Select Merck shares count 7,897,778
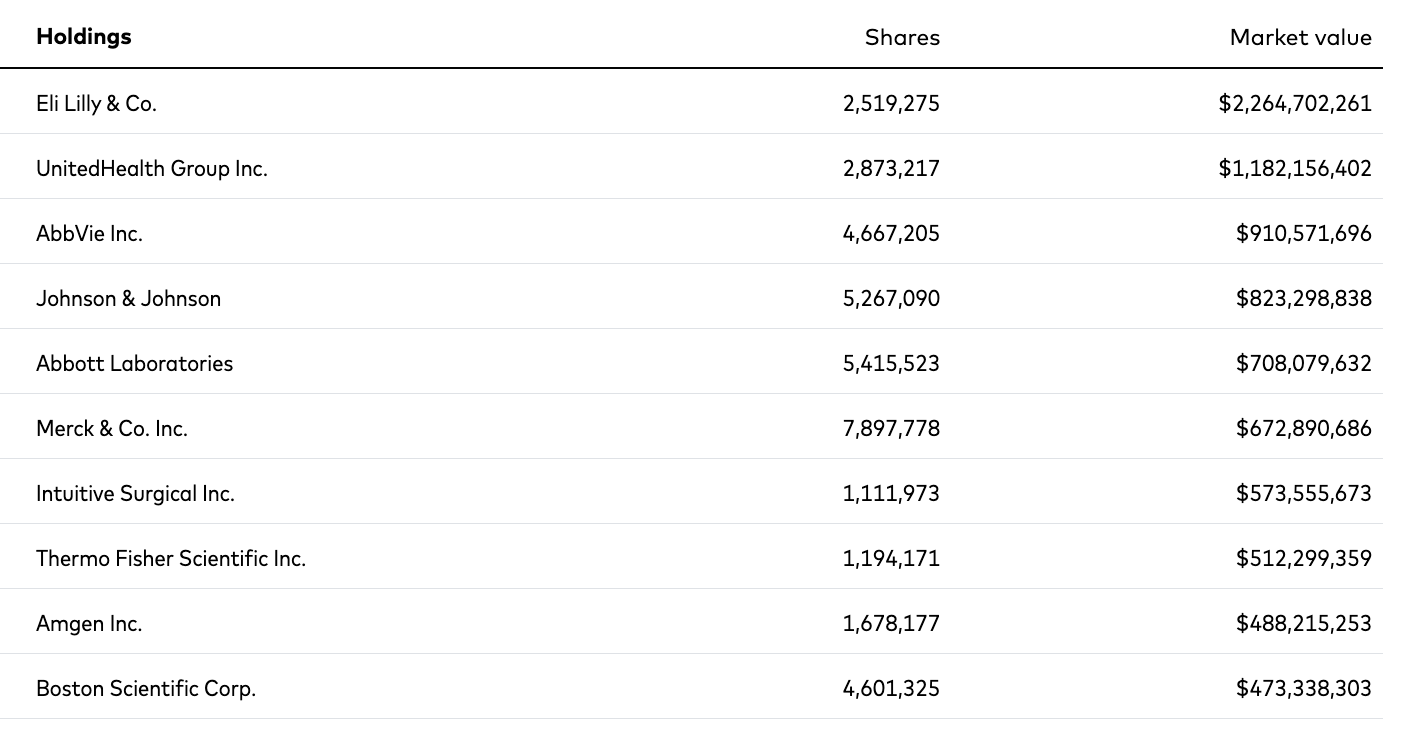This screenshot has width=1402, height=740. (891, 428)
